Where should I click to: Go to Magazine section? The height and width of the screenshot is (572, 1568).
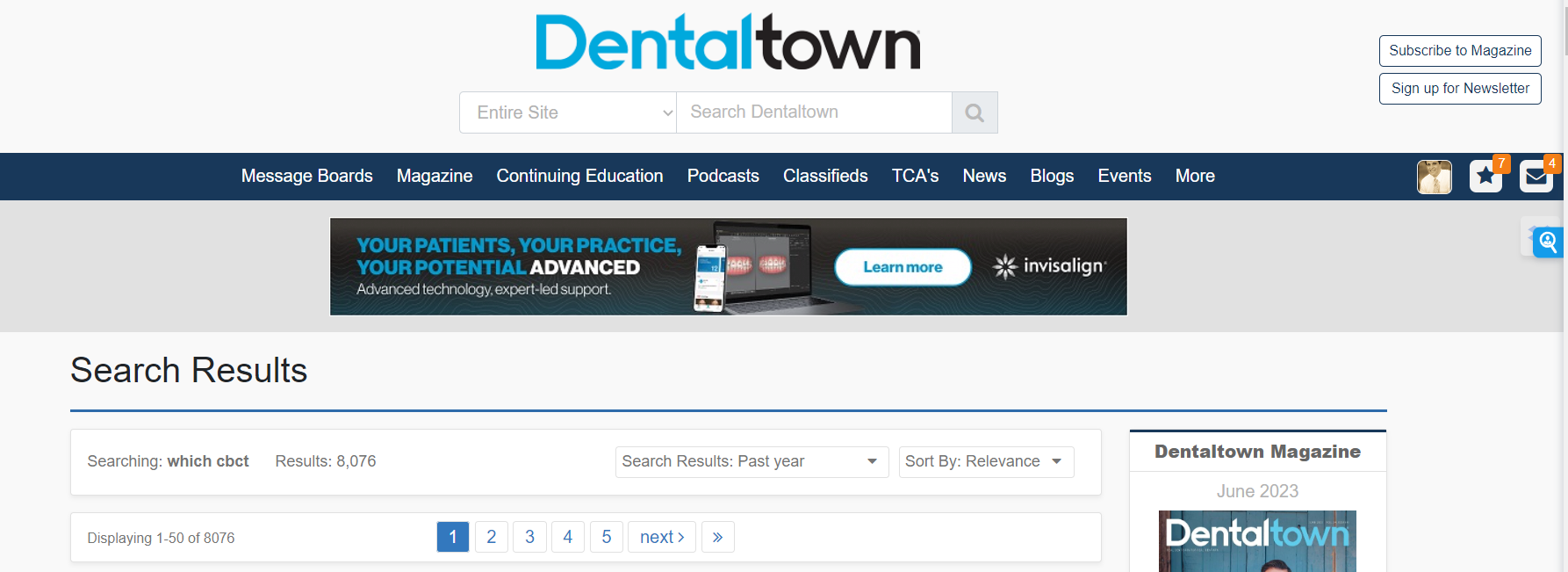click(435, 176)
